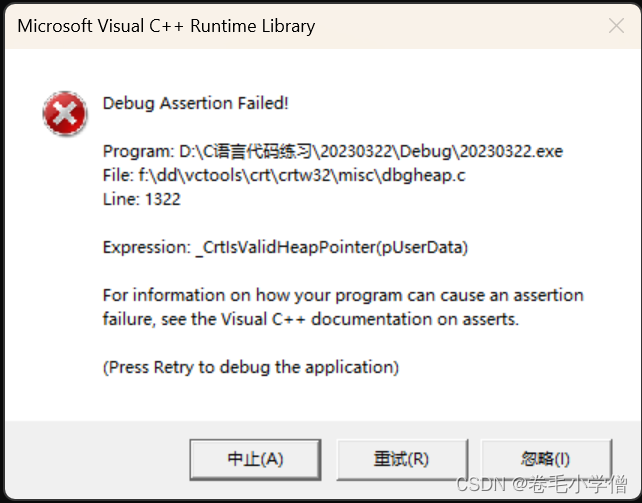Click the C语言代码练习 folder name in path

click(258, 151)
